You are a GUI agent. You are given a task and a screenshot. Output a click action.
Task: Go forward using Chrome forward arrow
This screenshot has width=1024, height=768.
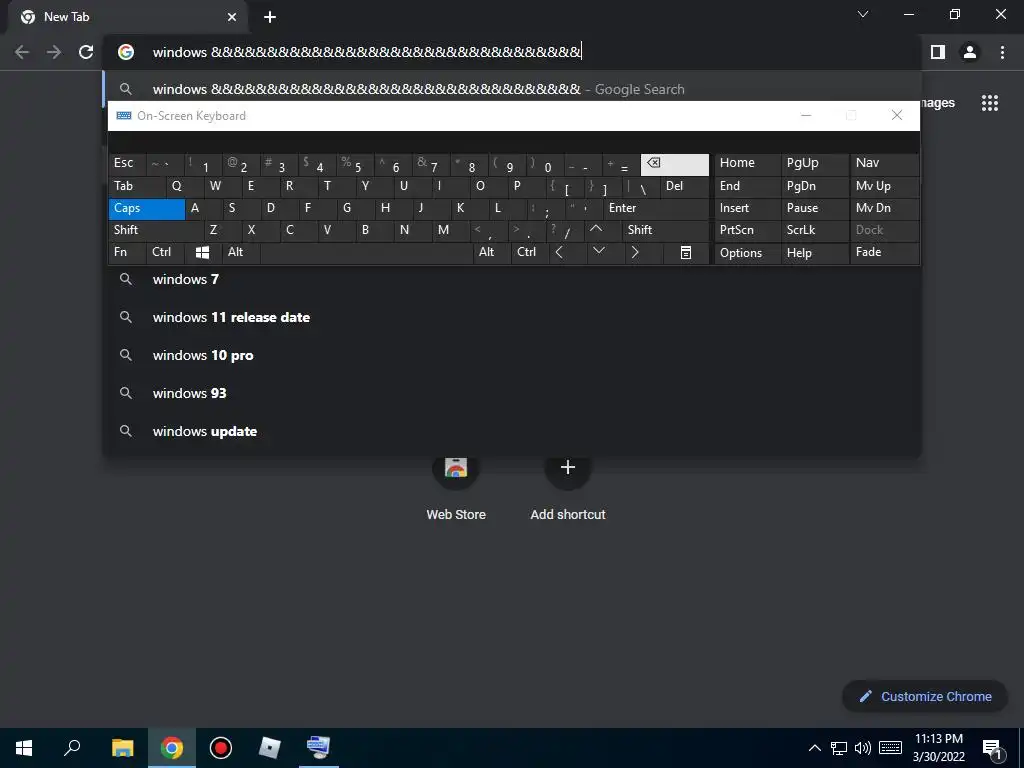(54, 52)
